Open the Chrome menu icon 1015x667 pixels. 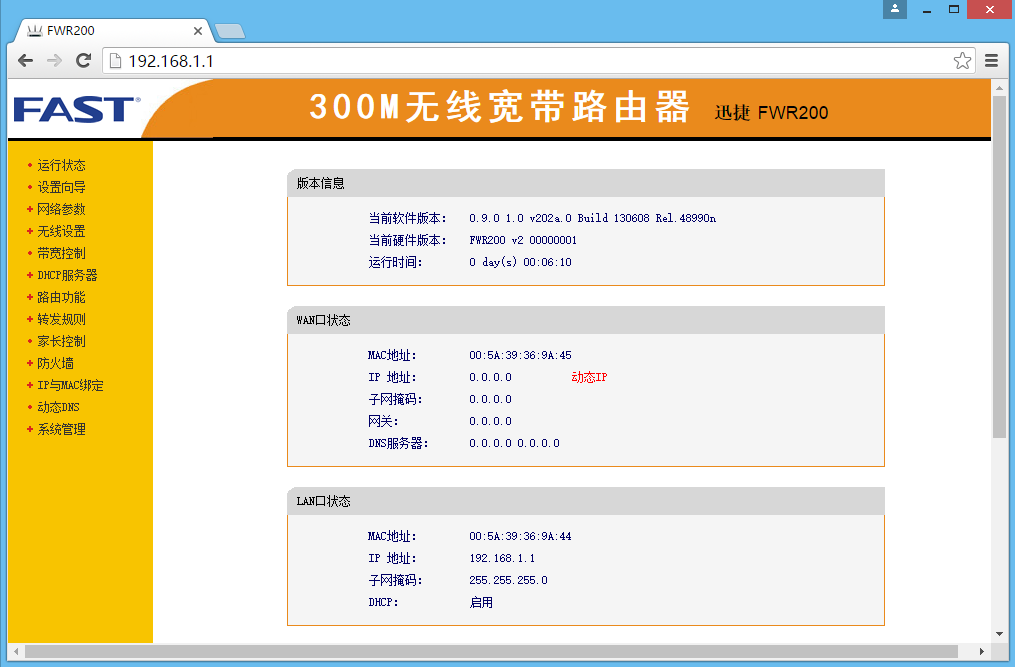[991, 61]
